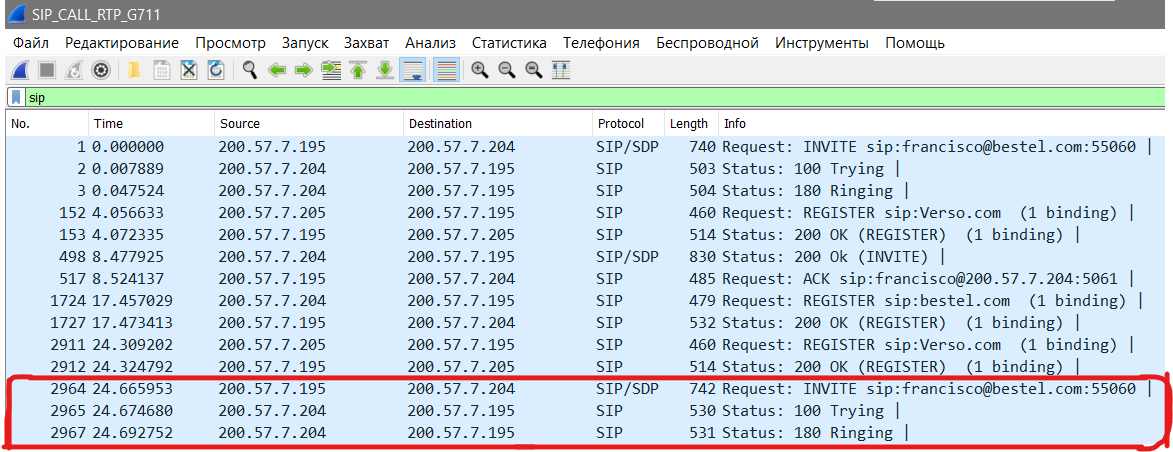Open the Просмотр menu
1173x452 pixels.
coord(230,43)
